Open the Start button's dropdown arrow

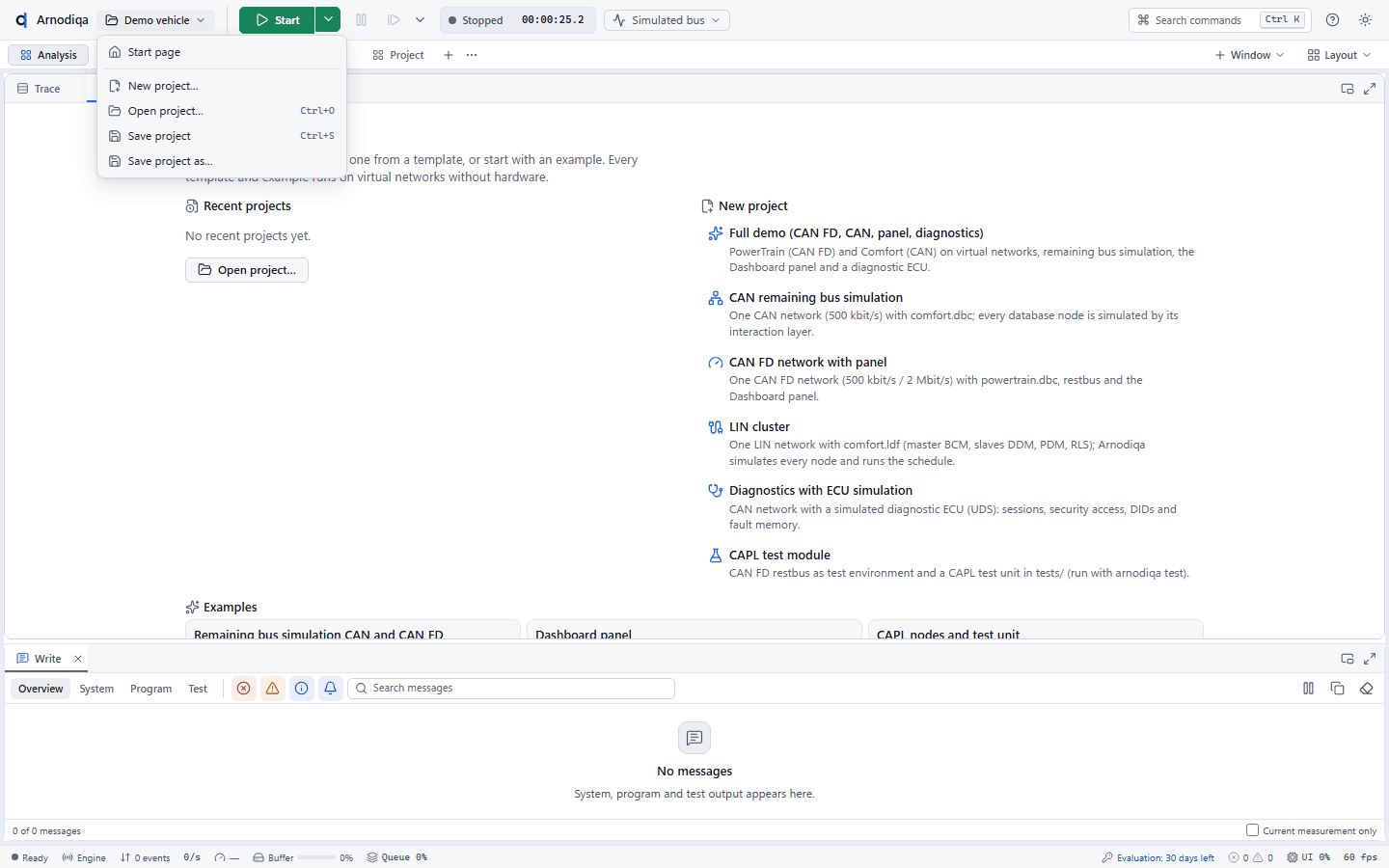pyautogui.click(x=328, y=20)
